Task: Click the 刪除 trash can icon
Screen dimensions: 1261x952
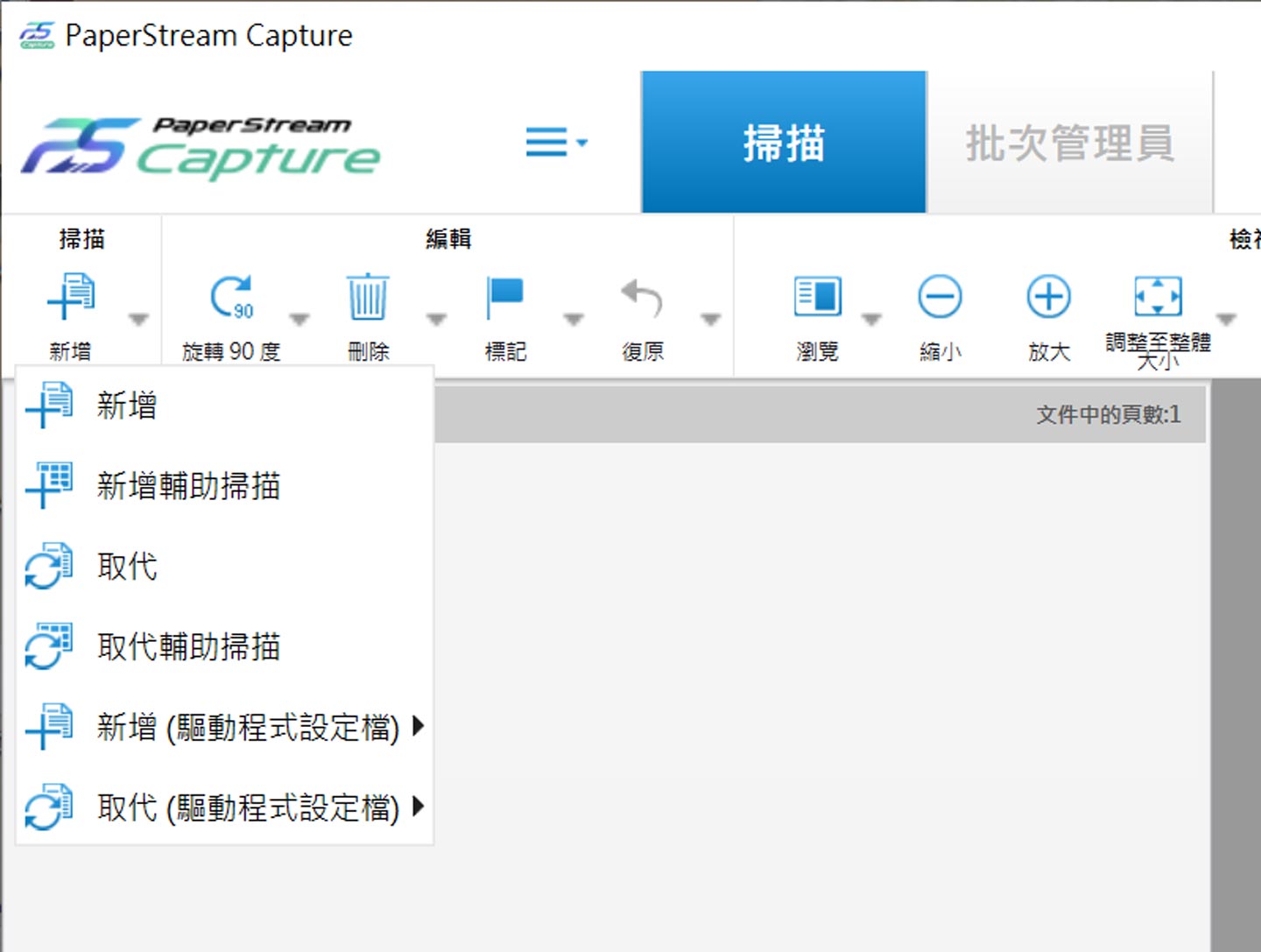Action: (x=368, y=297)
